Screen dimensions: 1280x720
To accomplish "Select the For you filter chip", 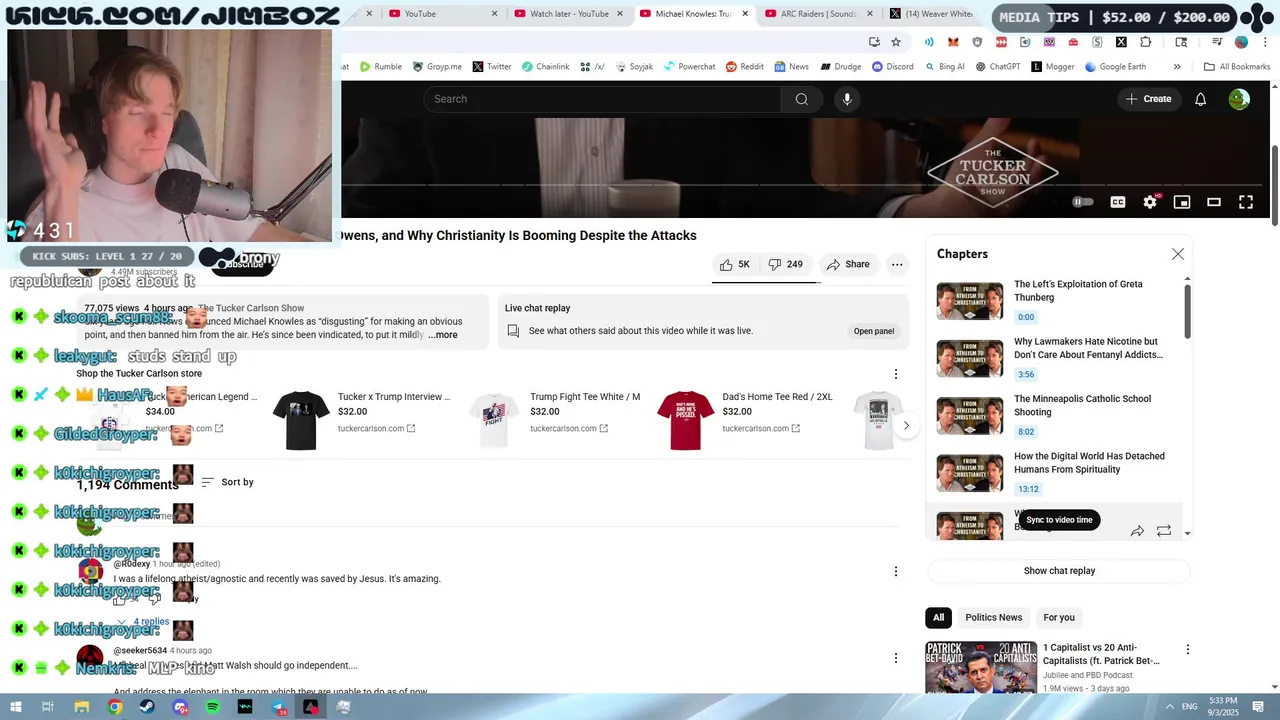I will point(1059,618).
